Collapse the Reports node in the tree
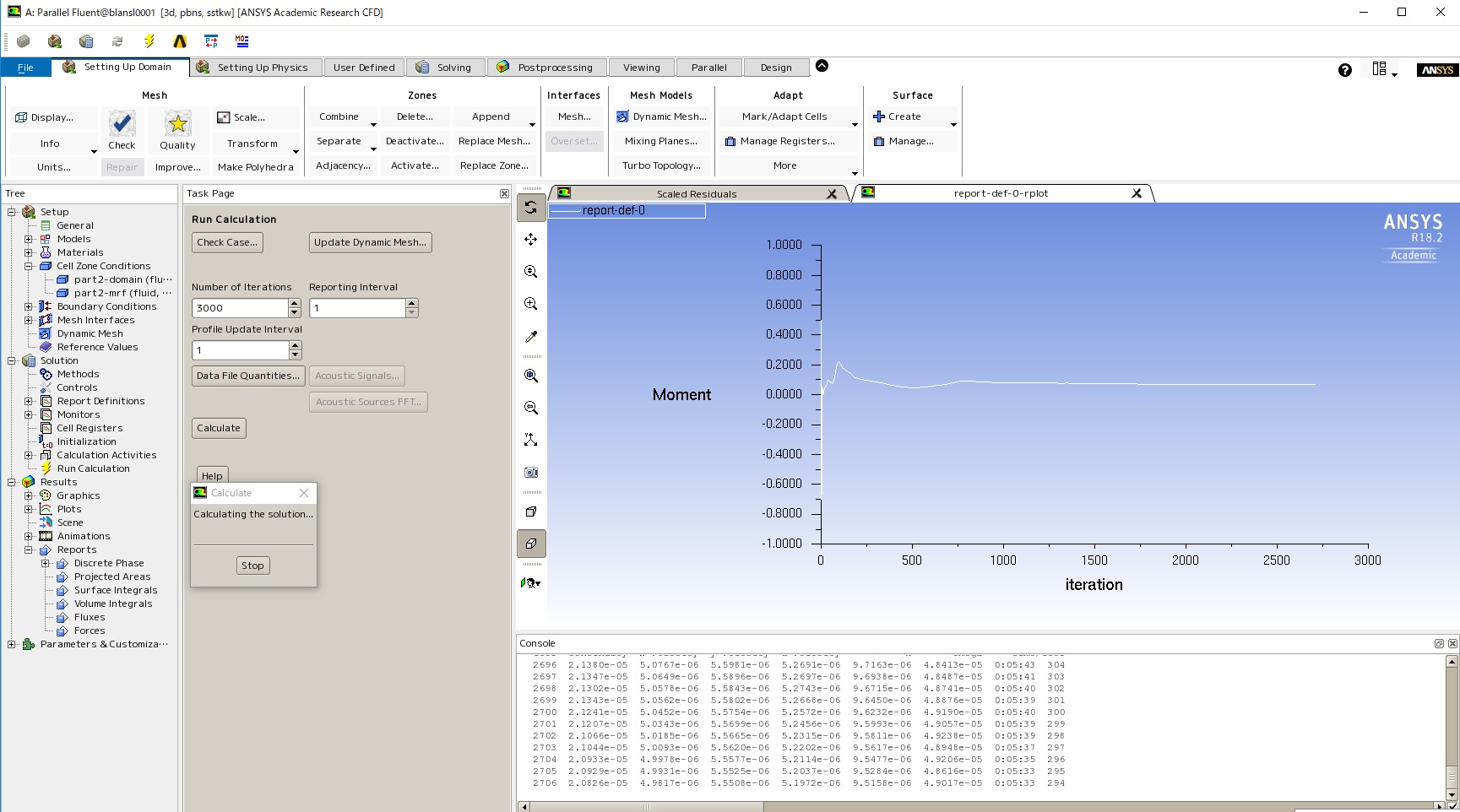This screenshot has height=812, width=1460. (29, 549)
